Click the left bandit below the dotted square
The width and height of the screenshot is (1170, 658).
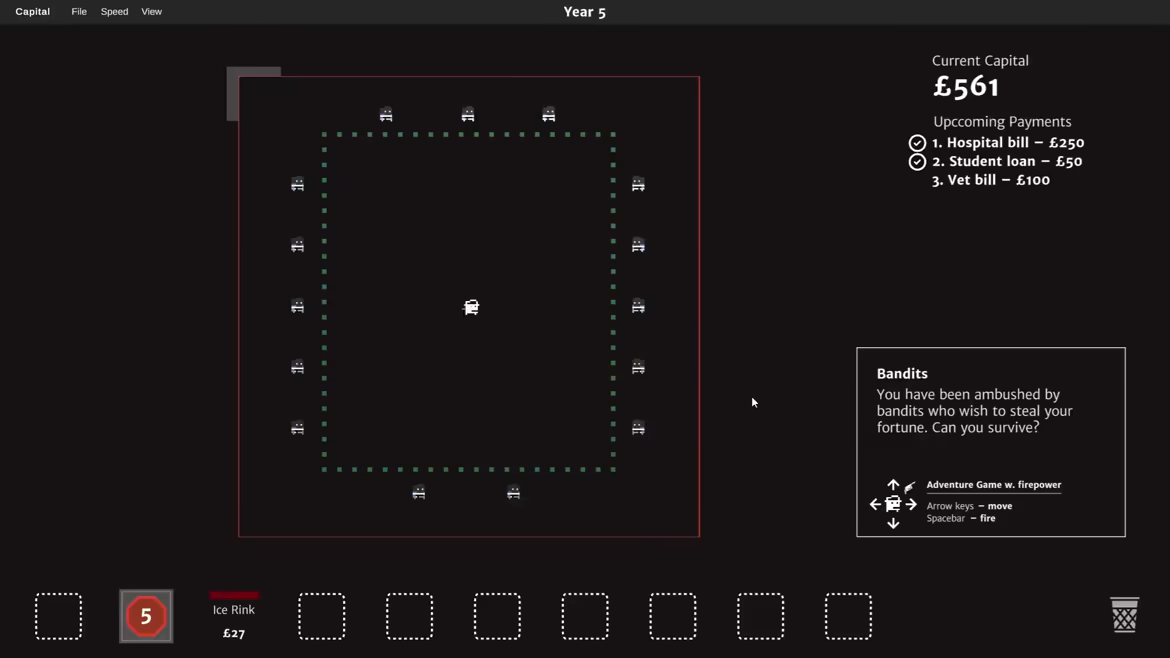(x=419, y=492)
